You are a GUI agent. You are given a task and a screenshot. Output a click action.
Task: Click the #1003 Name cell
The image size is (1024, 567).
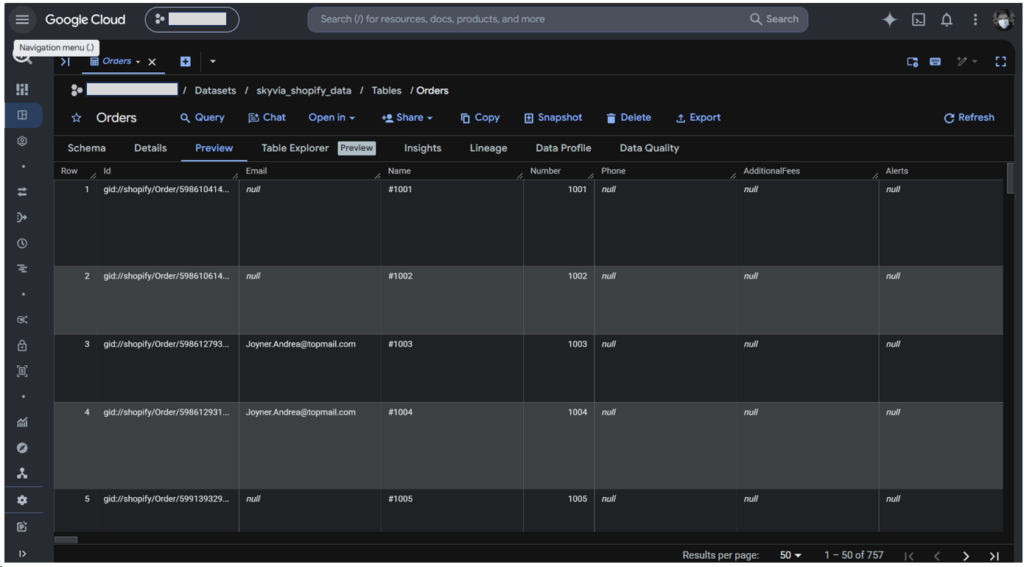(452, 368)
